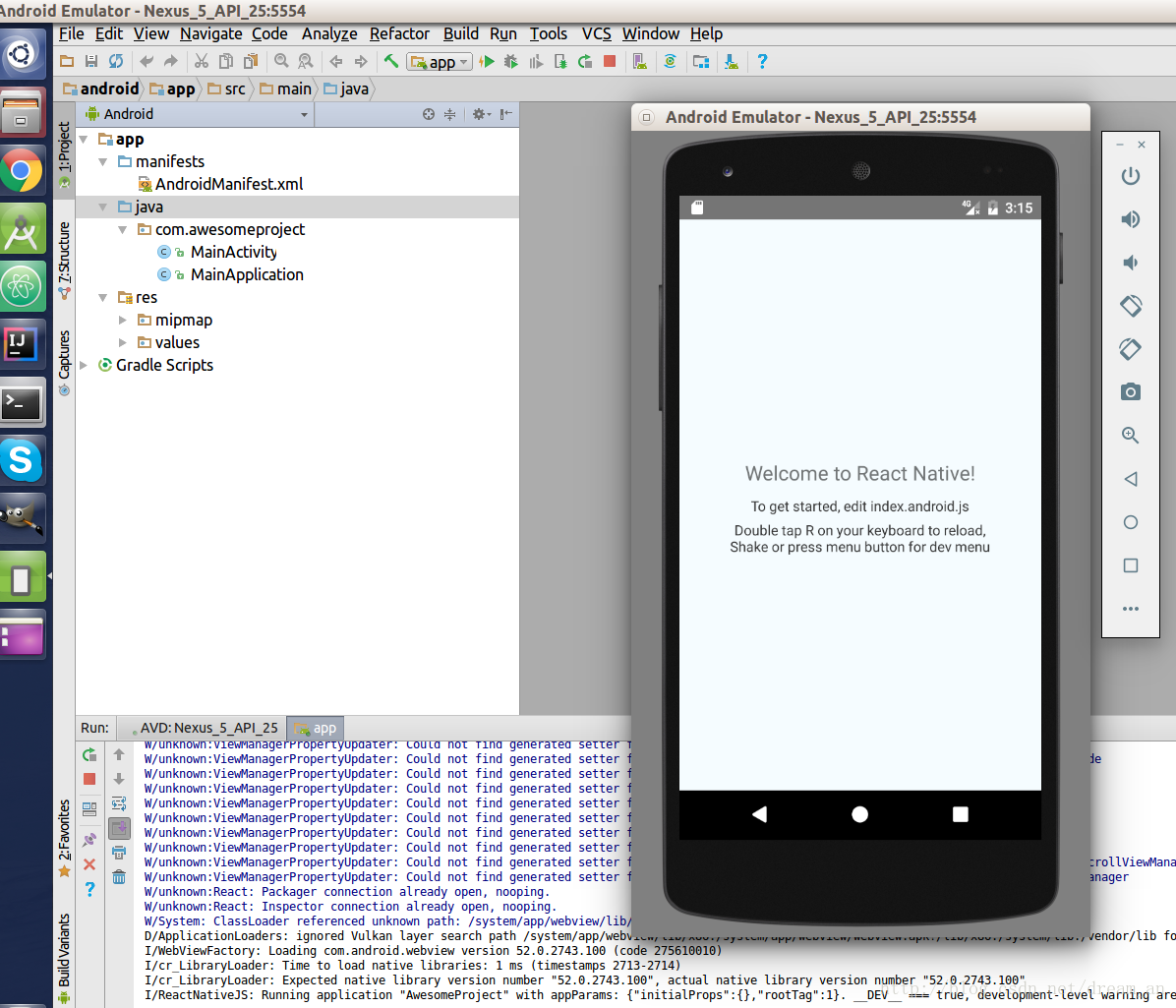Open the Build menu
The height and width of the screenshot is (1008, 1176).
pos(460,33)
